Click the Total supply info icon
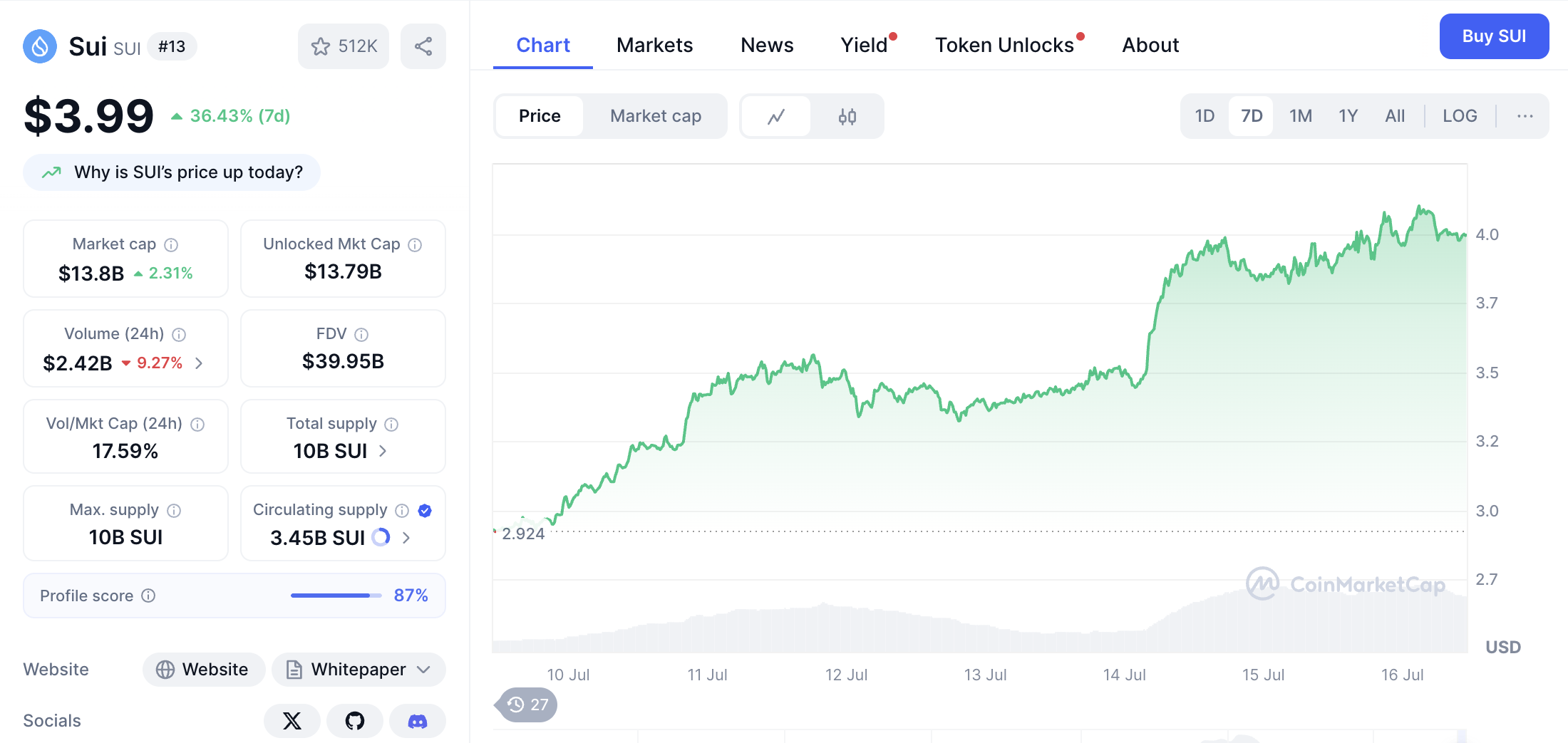Viewport: 1568px width, 743px height. tap(391, 425)
